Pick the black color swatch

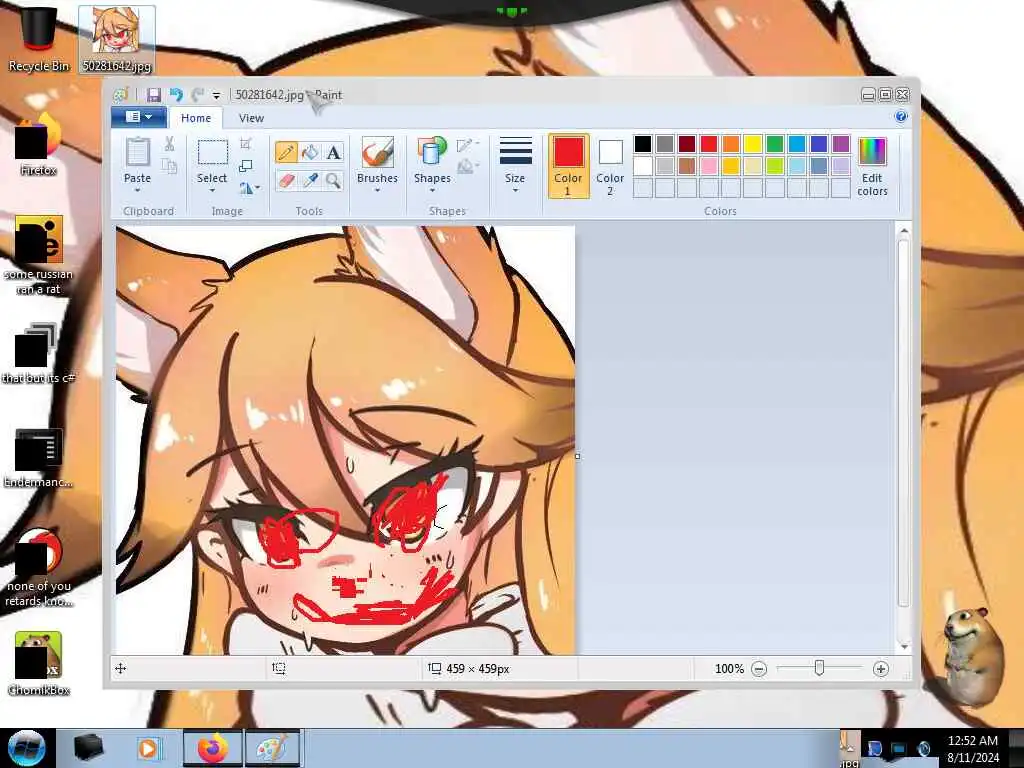tap(643, 144)
